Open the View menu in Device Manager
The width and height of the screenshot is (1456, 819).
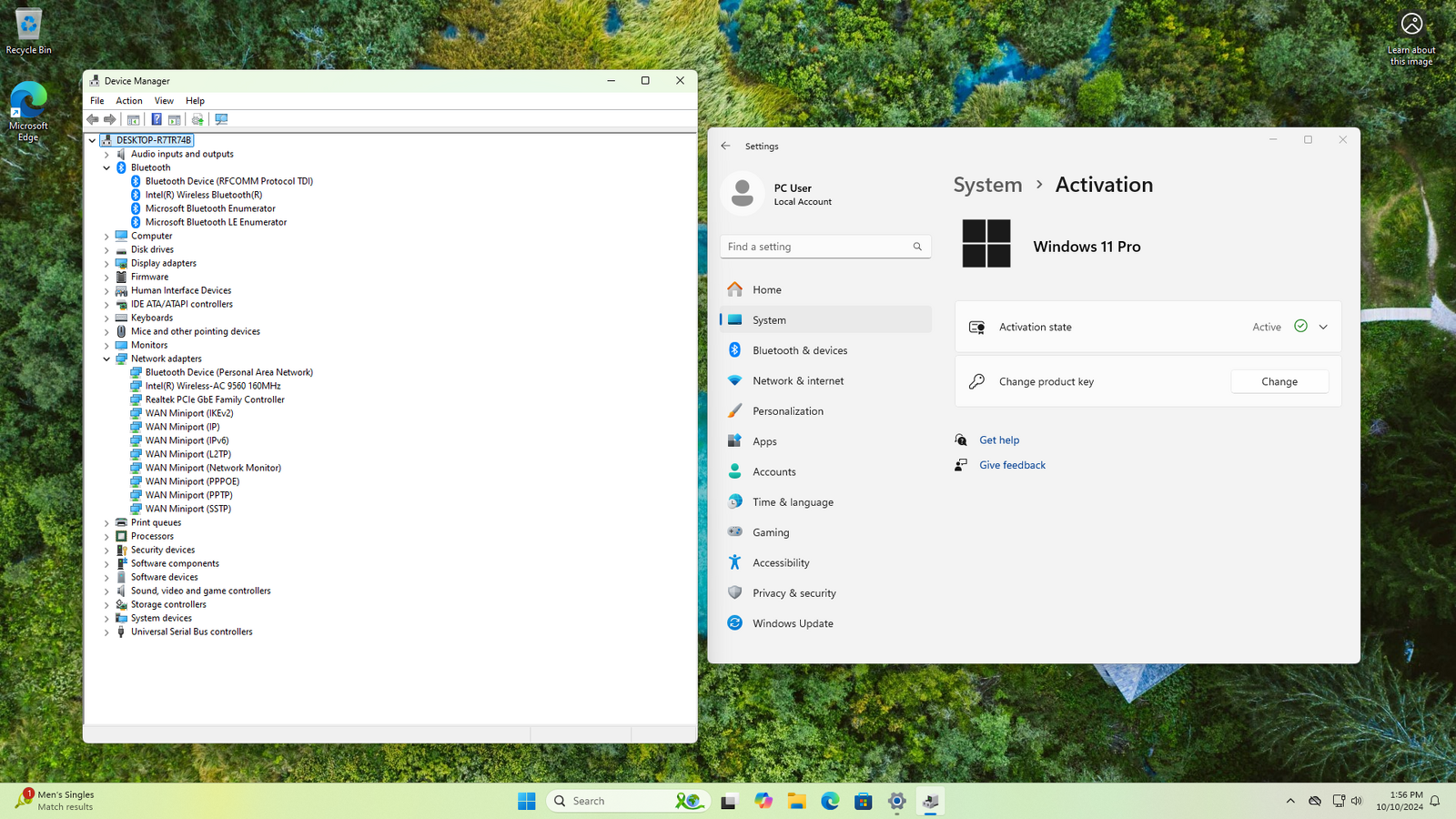164,101
